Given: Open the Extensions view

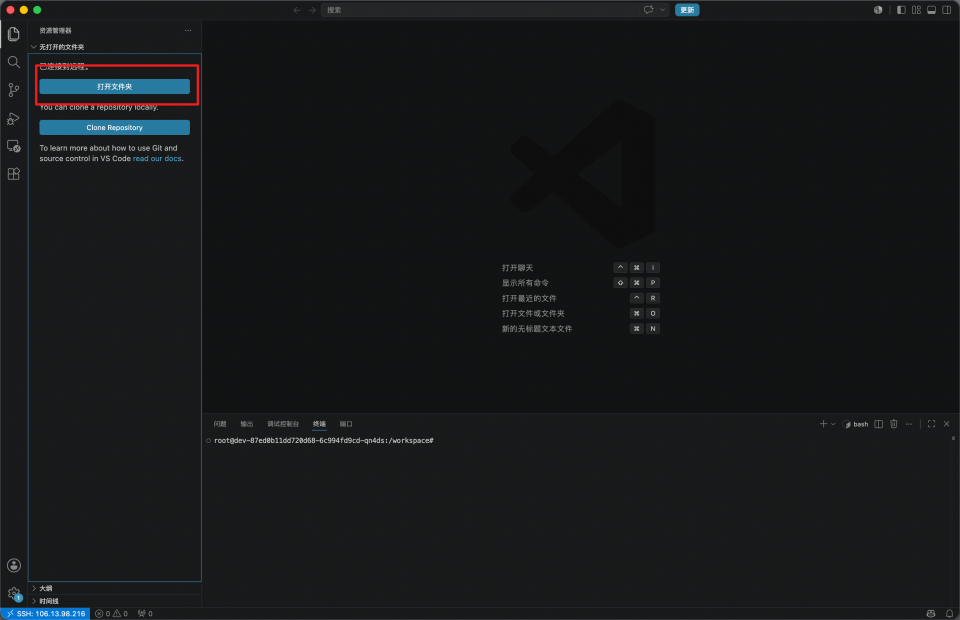Looking at the screenshot, I should point(13,174).
